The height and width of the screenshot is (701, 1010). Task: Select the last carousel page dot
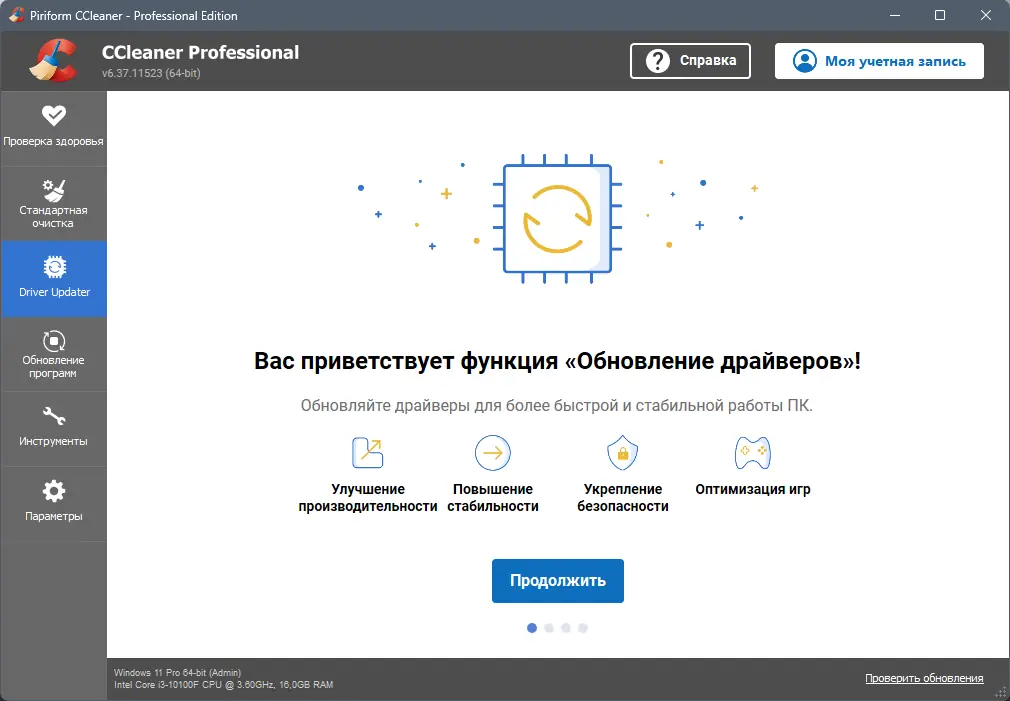pos(583,628)
